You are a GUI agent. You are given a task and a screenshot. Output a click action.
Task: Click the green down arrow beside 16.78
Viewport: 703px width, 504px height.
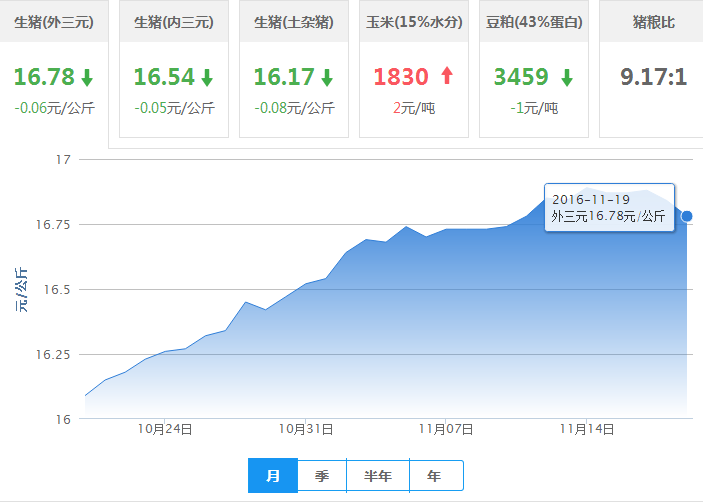pos(87,77)
